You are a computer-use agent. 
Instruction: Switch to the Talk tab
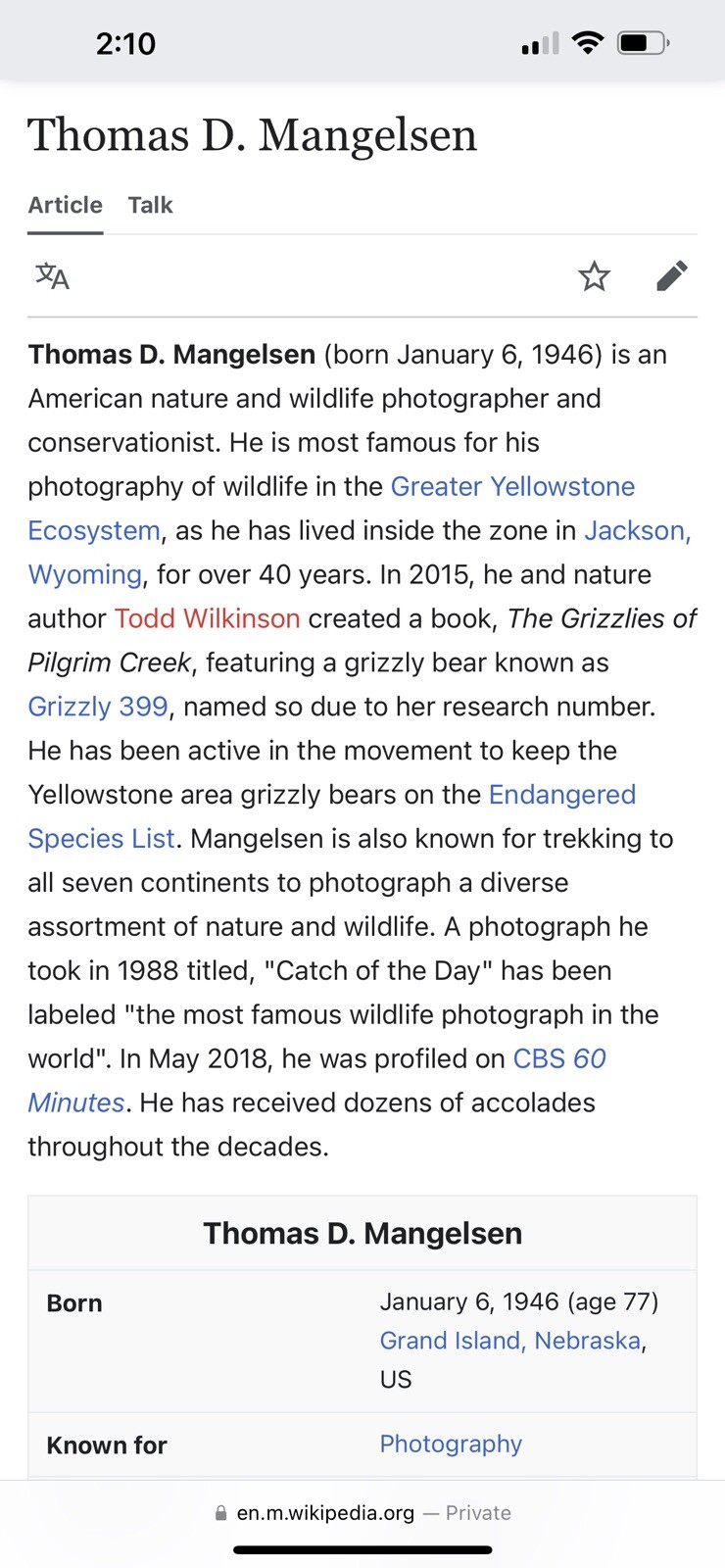point(150,205)
